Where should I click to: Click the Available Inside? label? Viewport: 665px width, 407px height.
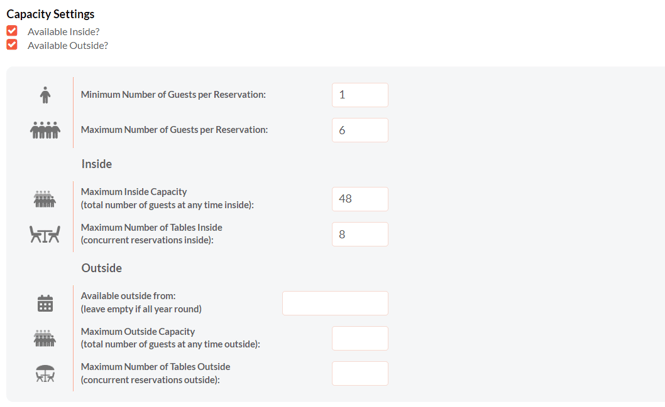64,32
